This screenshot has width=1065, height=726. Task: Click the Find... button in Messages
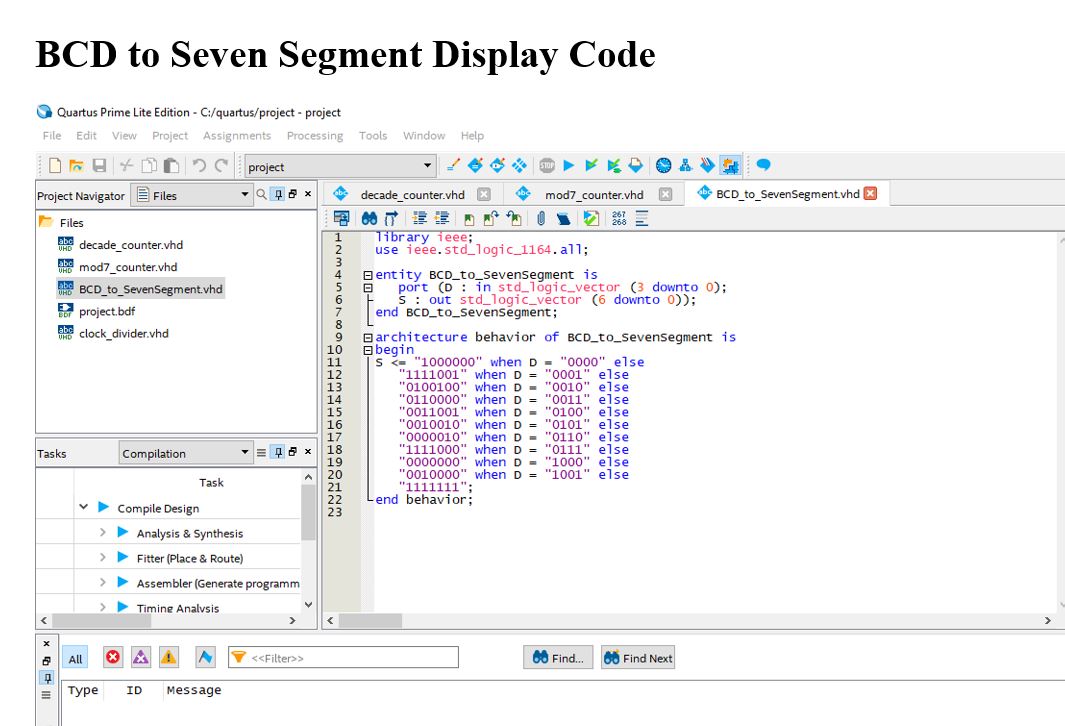coord(558,657)
